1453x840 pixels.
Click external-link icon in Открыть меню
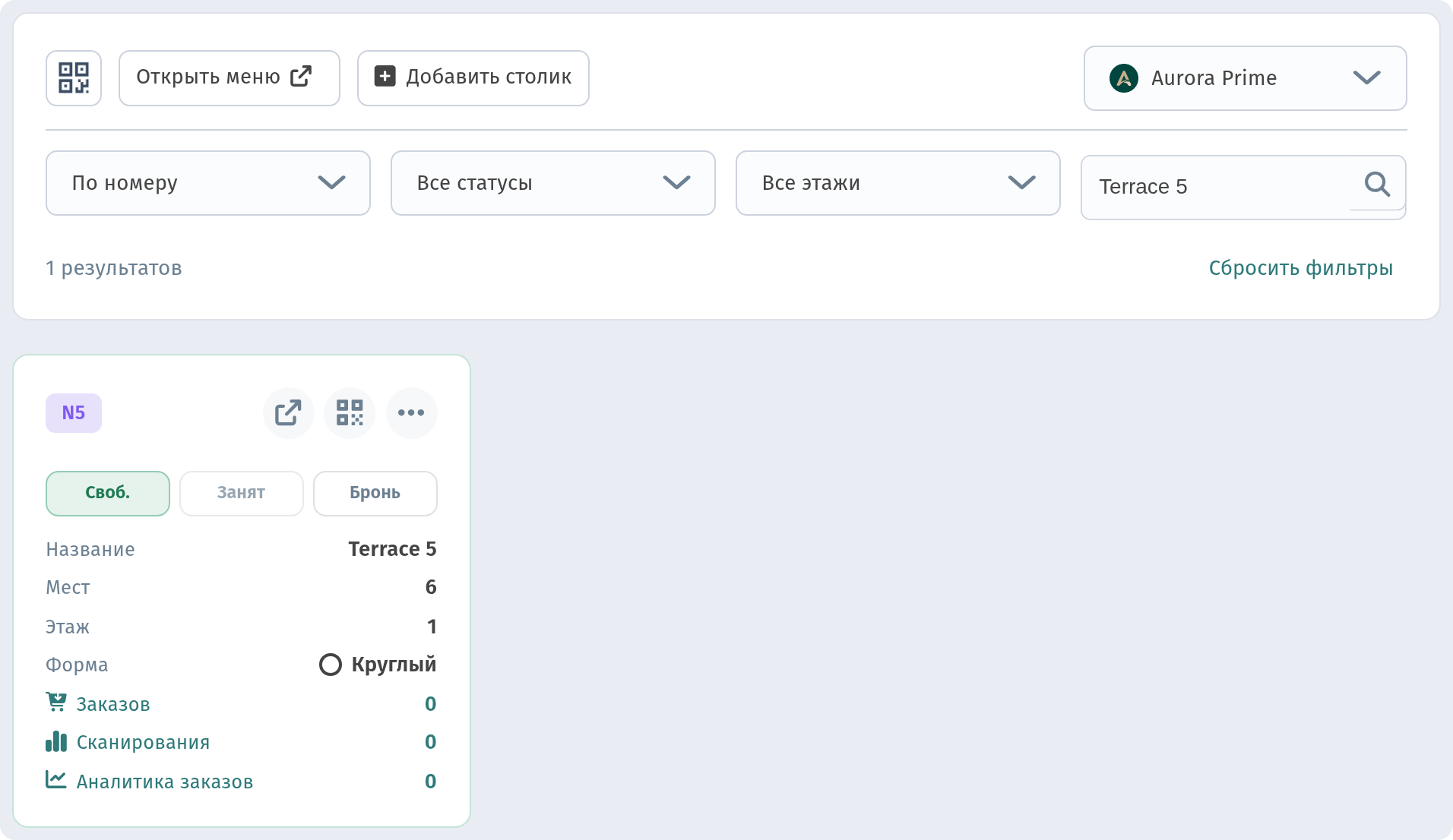[x=301, y=76]
